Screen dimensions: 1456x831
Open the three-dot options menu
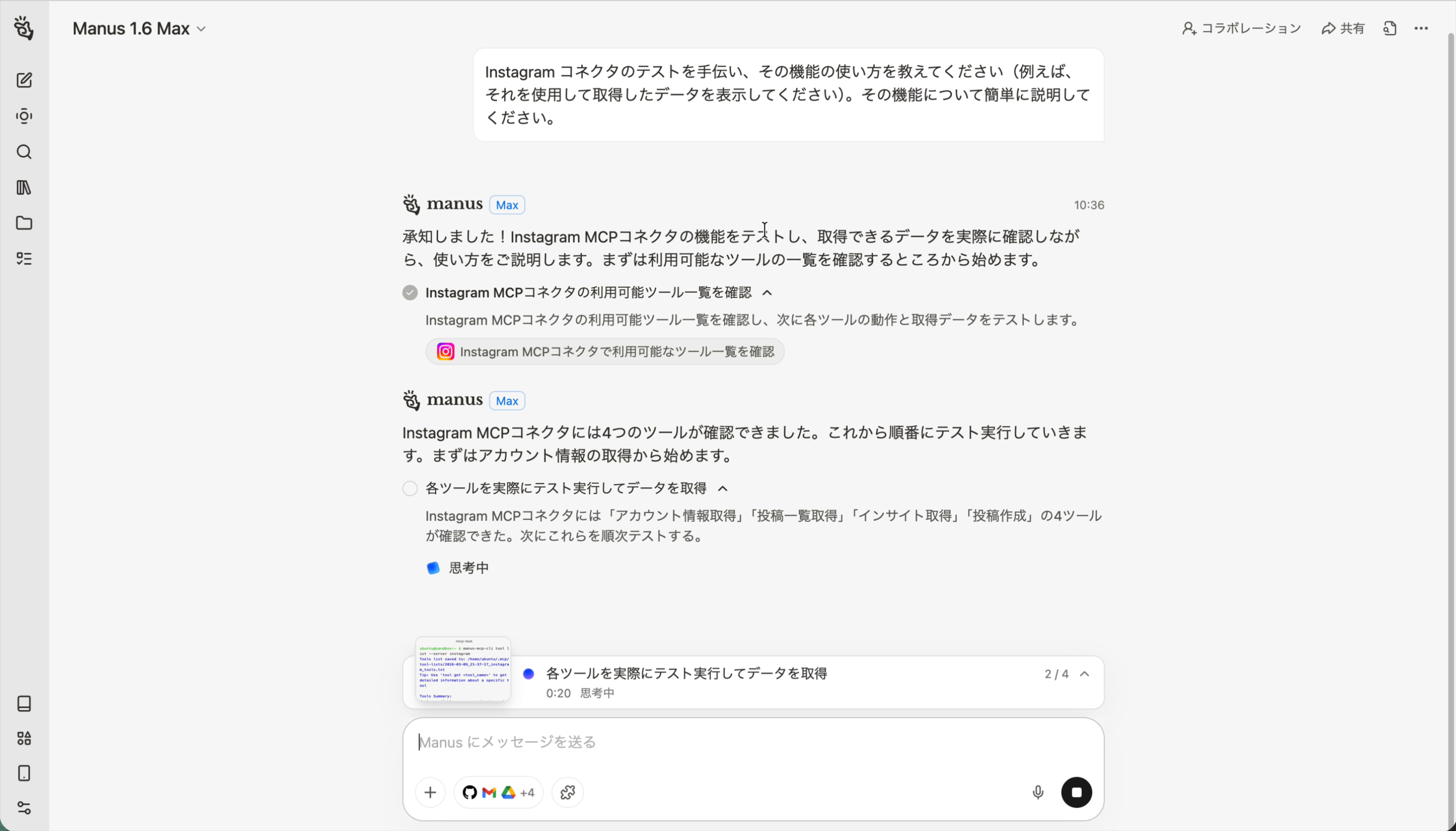click(1422, 28)
